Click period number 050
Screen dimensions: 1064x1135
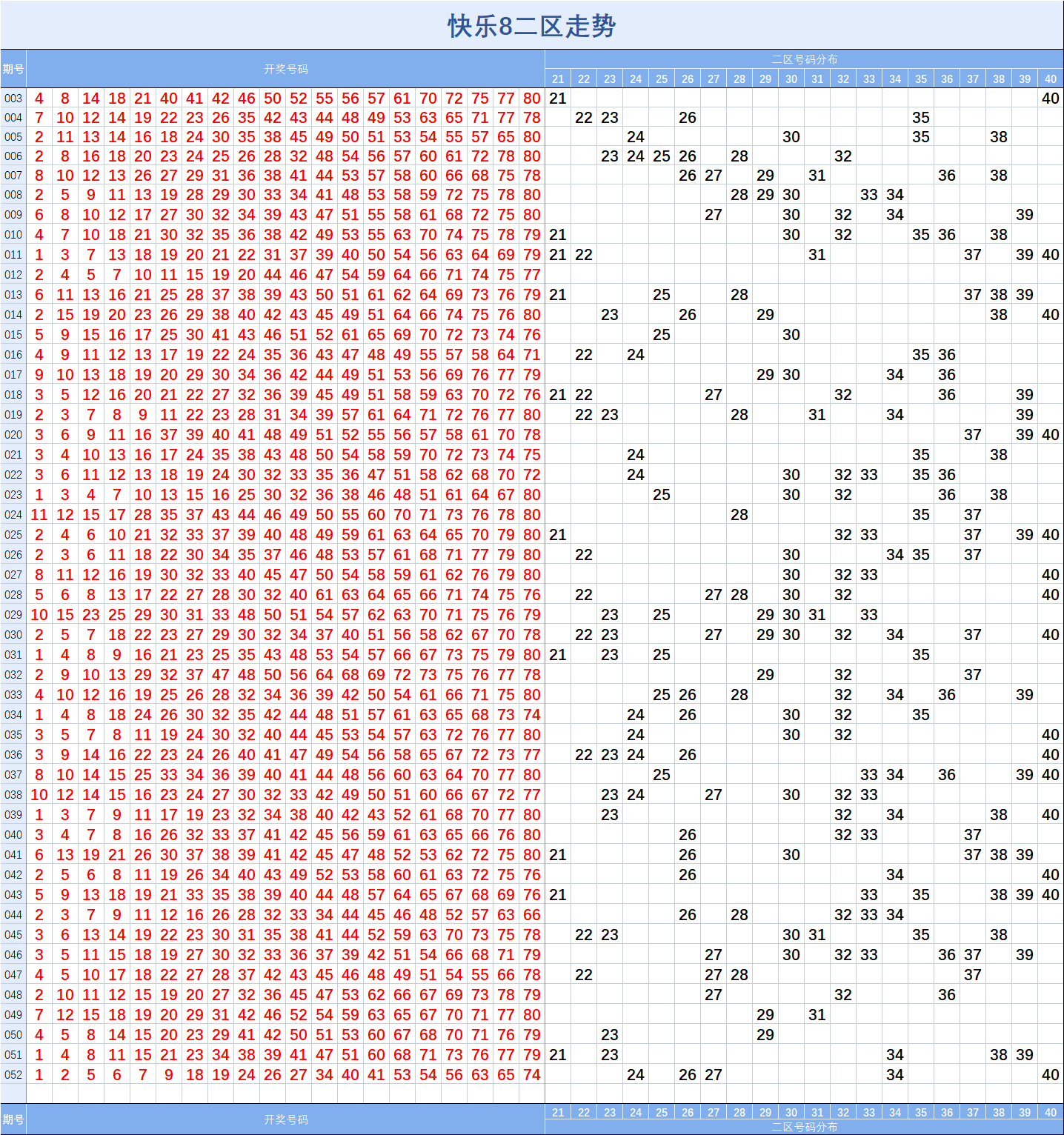[13, 1035]
